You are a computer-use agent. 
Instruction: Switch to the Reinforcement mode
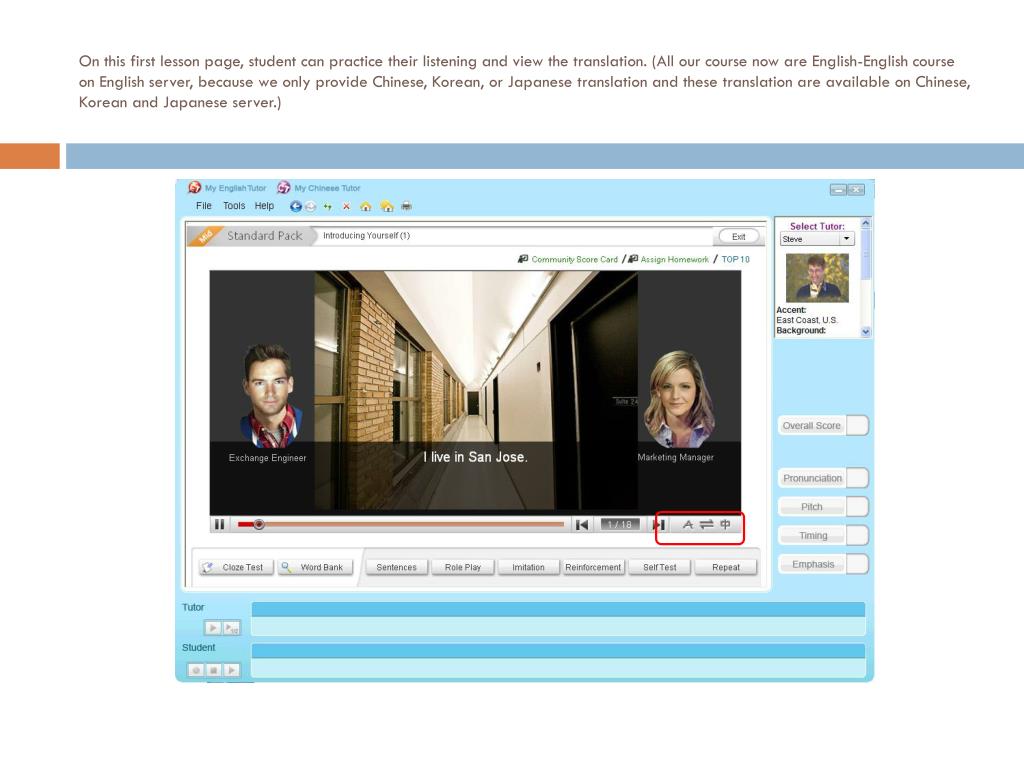coord(593,568)
